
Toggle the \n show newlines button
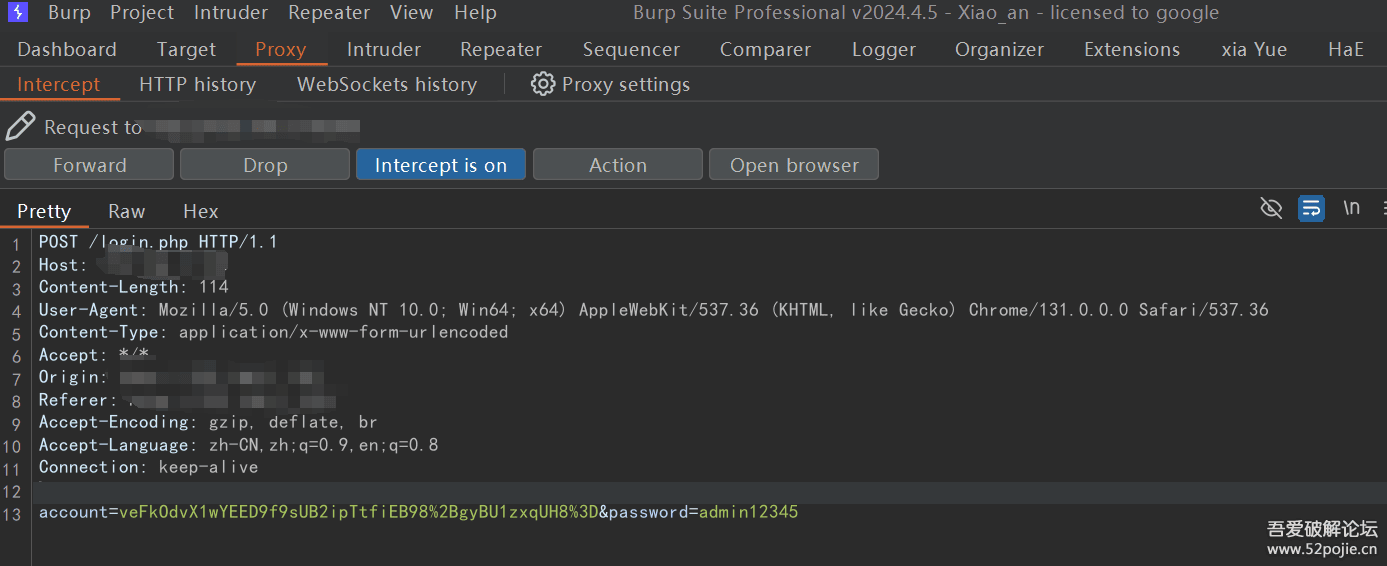point(1351,208)
